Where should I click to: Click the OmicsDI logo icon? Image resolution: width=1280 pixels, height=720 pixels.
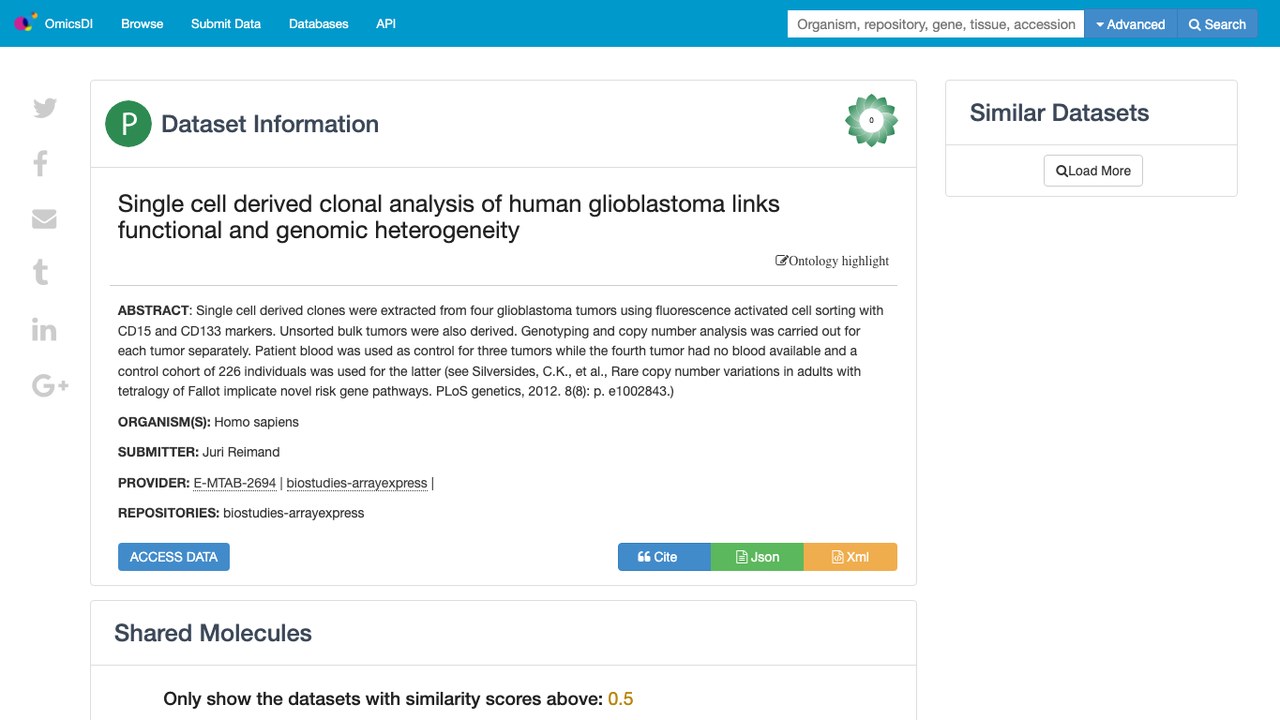click(25, 23)
